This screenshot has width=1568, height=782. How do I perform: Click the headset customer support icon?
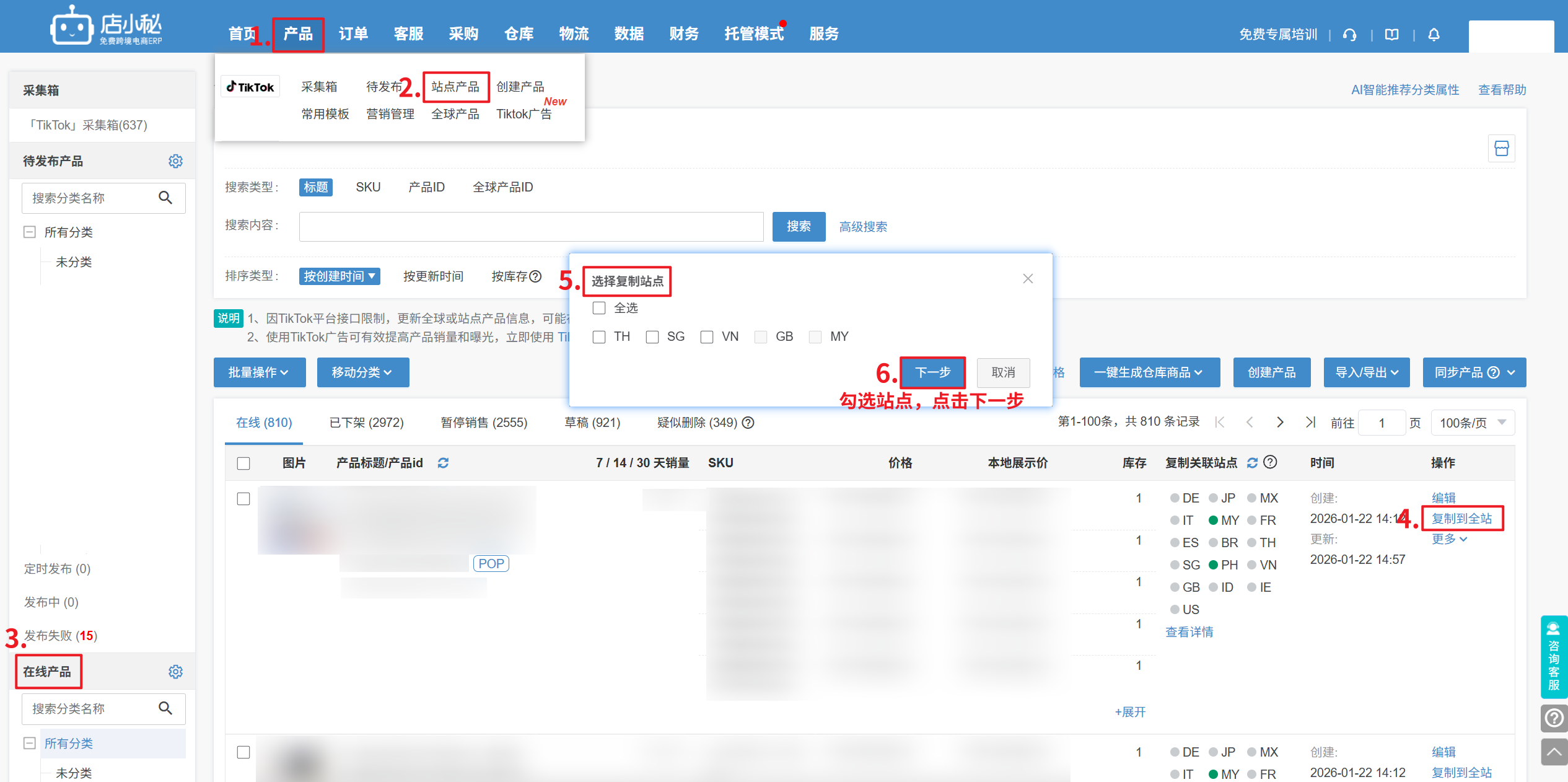click(1350, 35)
